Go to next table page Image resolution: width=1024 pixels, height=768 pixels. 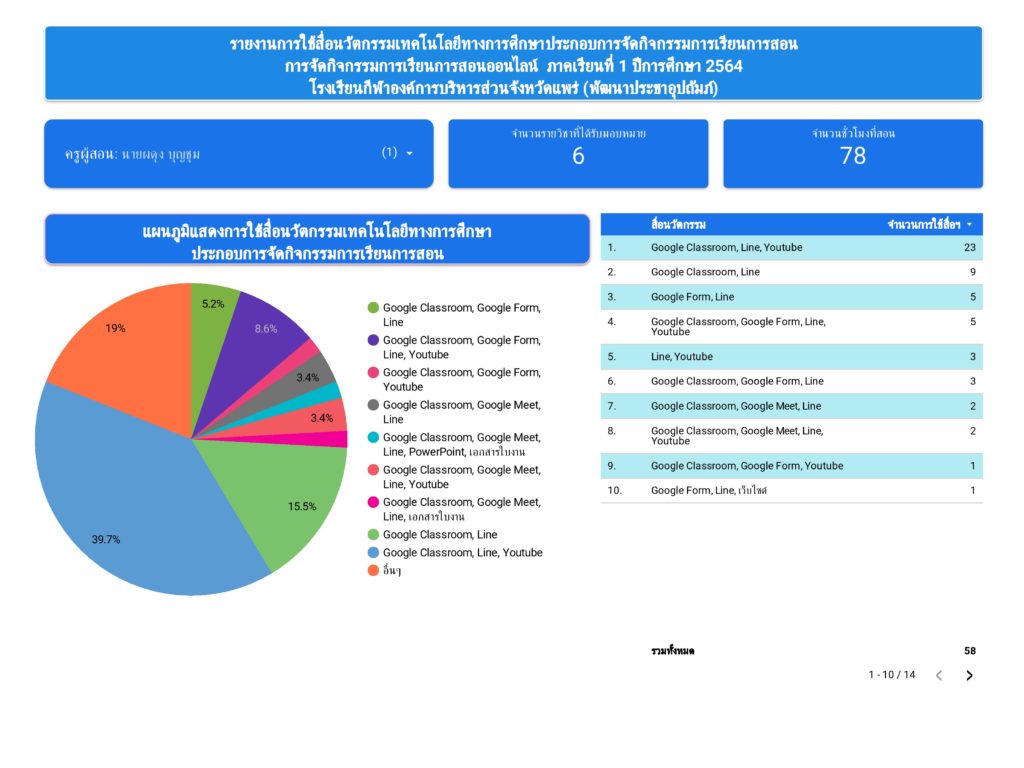(969, 675)
